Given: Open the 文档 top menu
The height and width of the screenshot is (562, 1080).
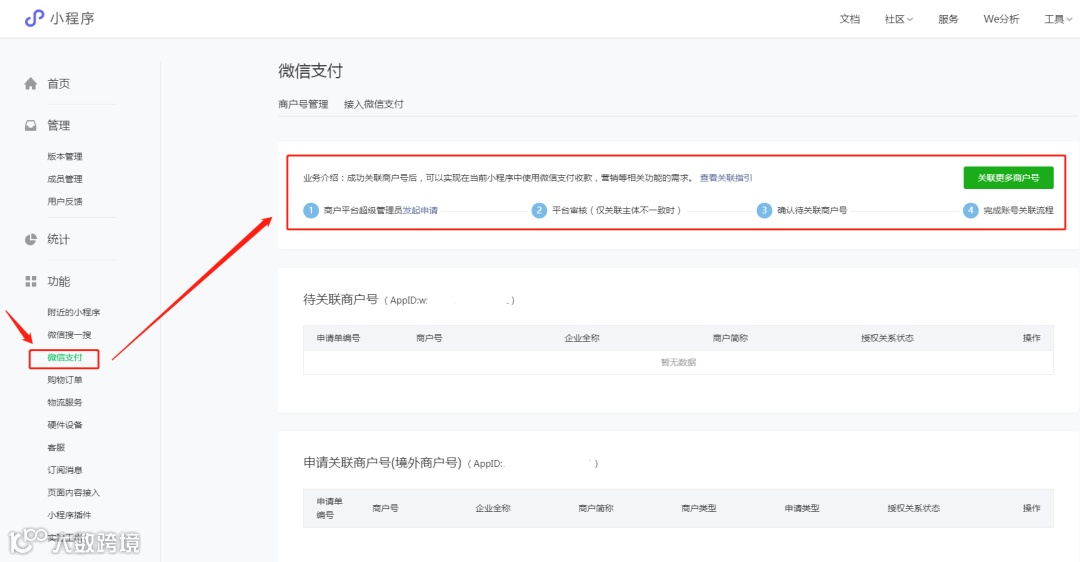Looking at the screenshot, I should tap(849, 19).
